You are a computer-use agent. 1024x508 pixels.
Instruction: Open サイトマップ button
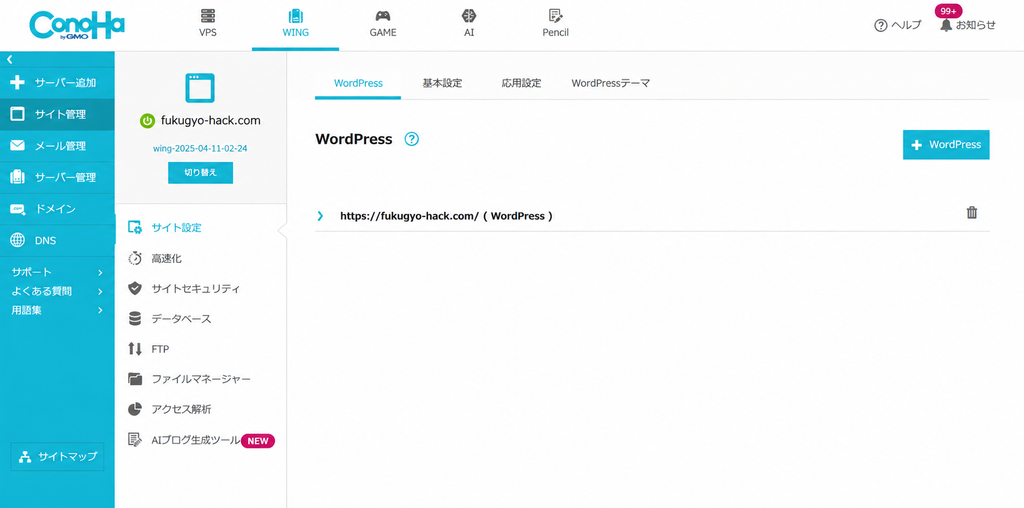[57, 456]
